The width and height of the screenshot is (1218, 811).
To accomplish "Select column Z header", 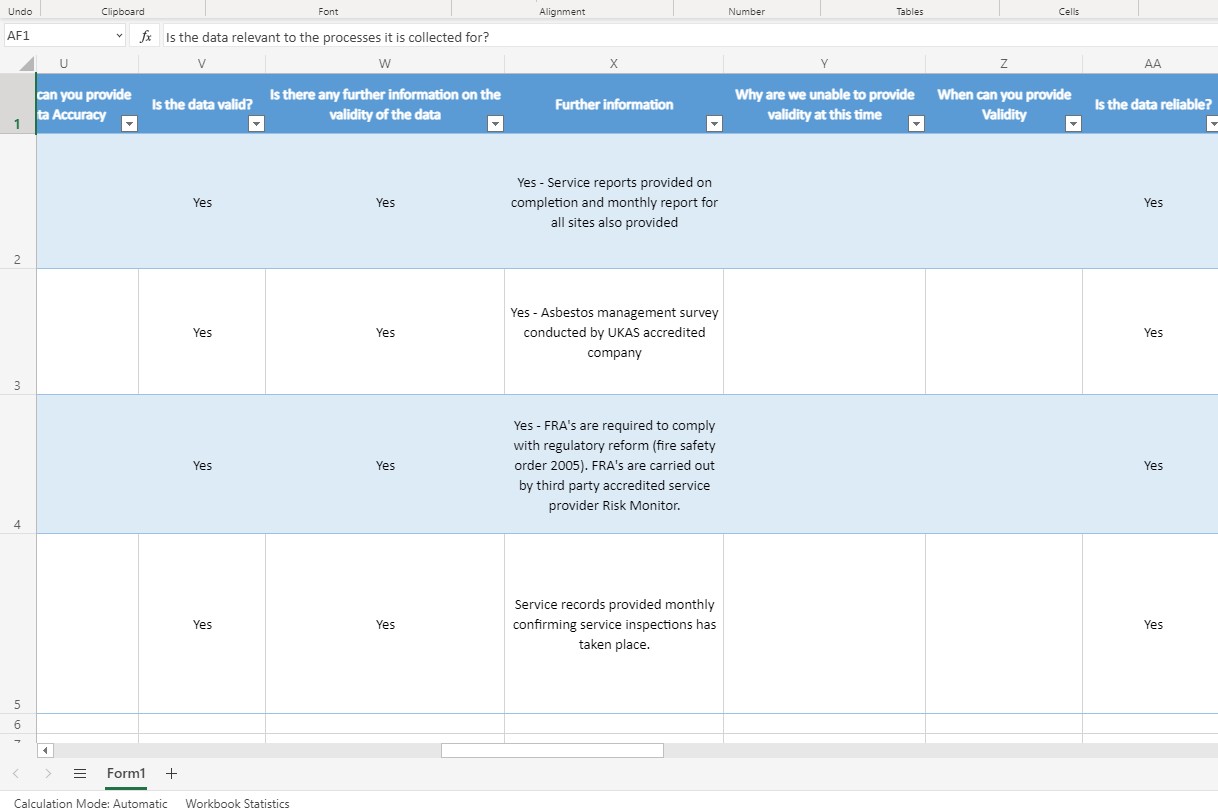I will point(1004,63).
